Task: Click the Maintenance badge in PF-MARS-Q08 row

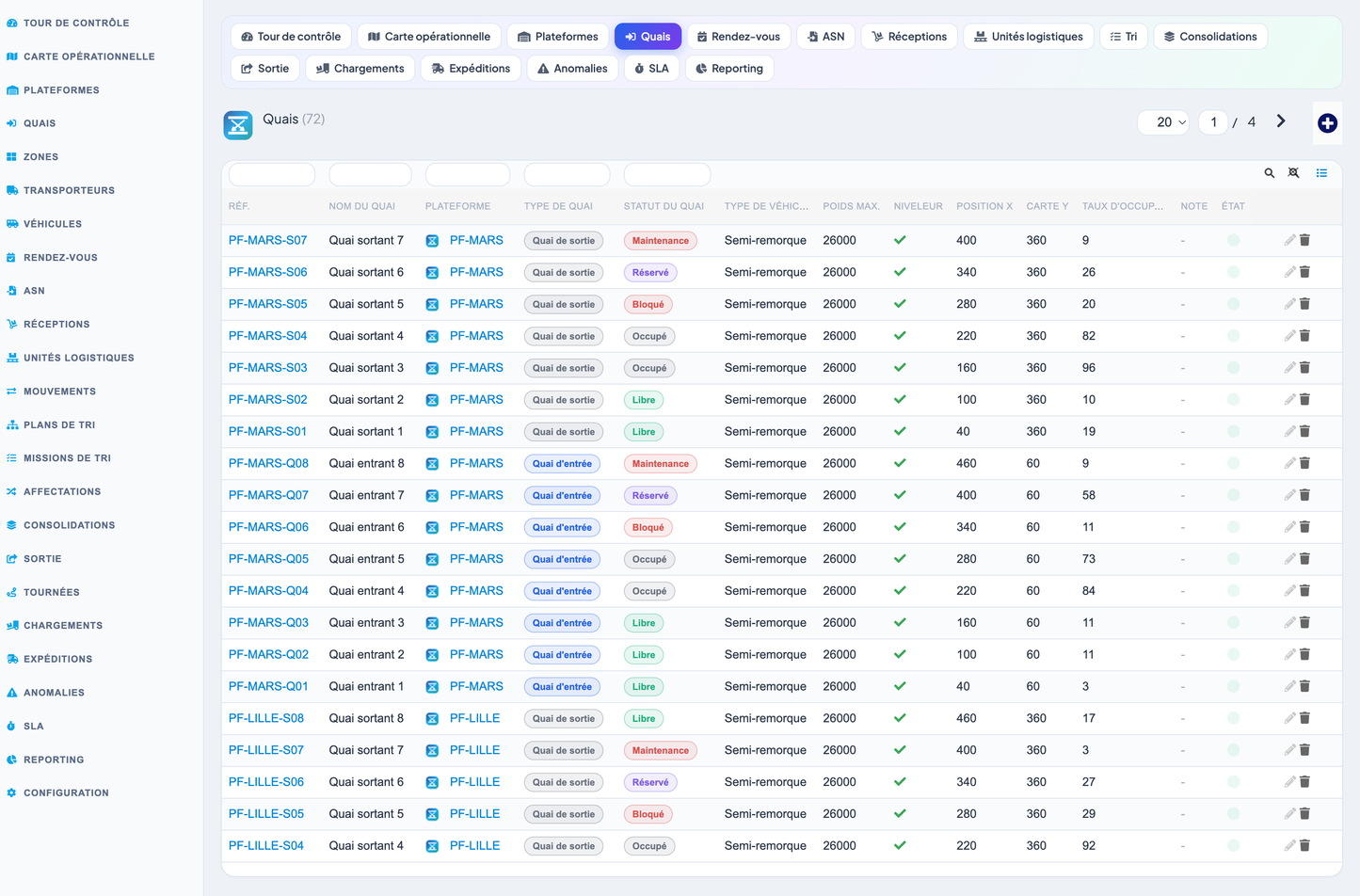Action: click(x=660, y=464)
